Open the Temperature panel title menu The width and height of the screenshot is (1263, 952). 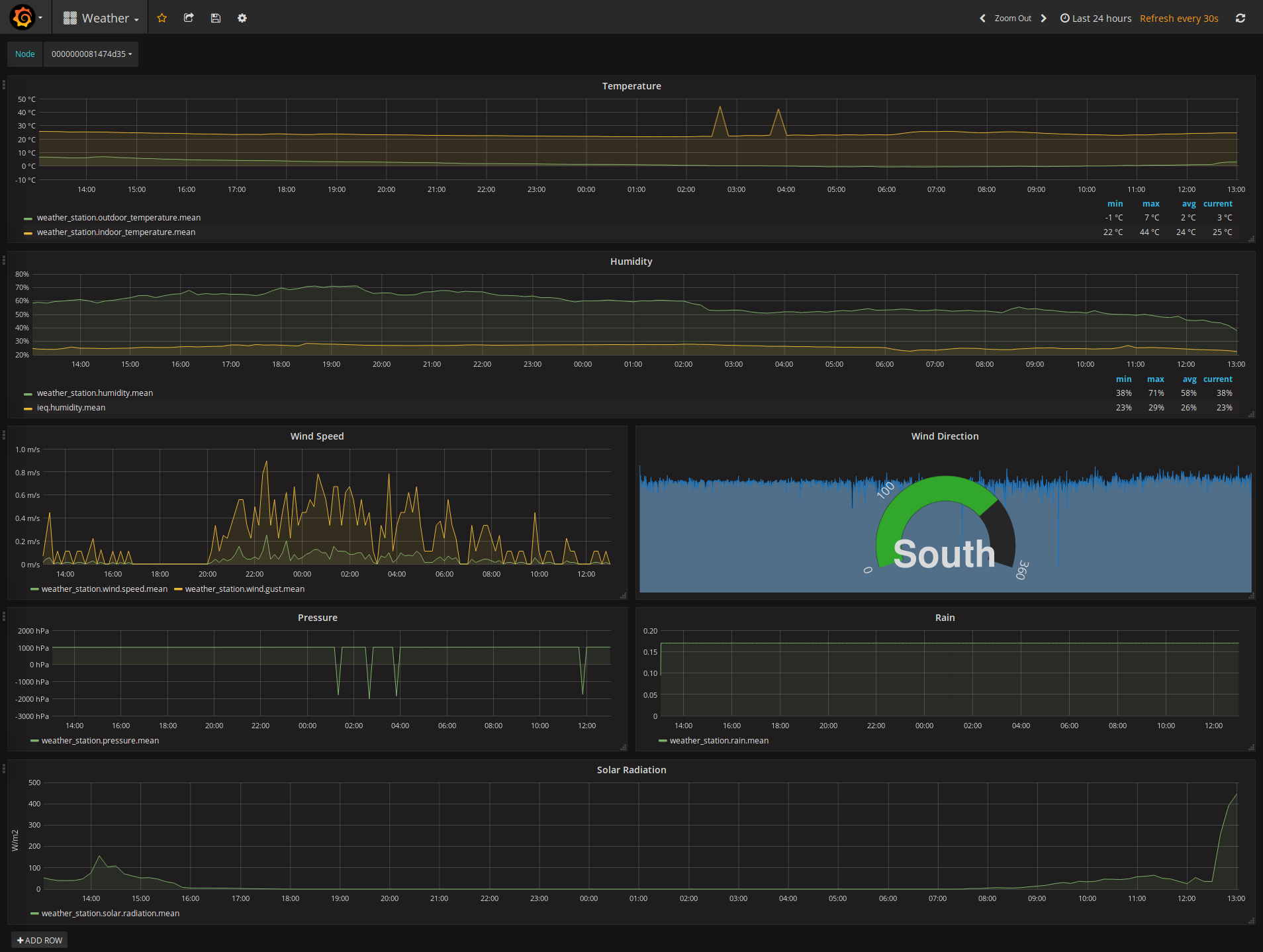631,86
